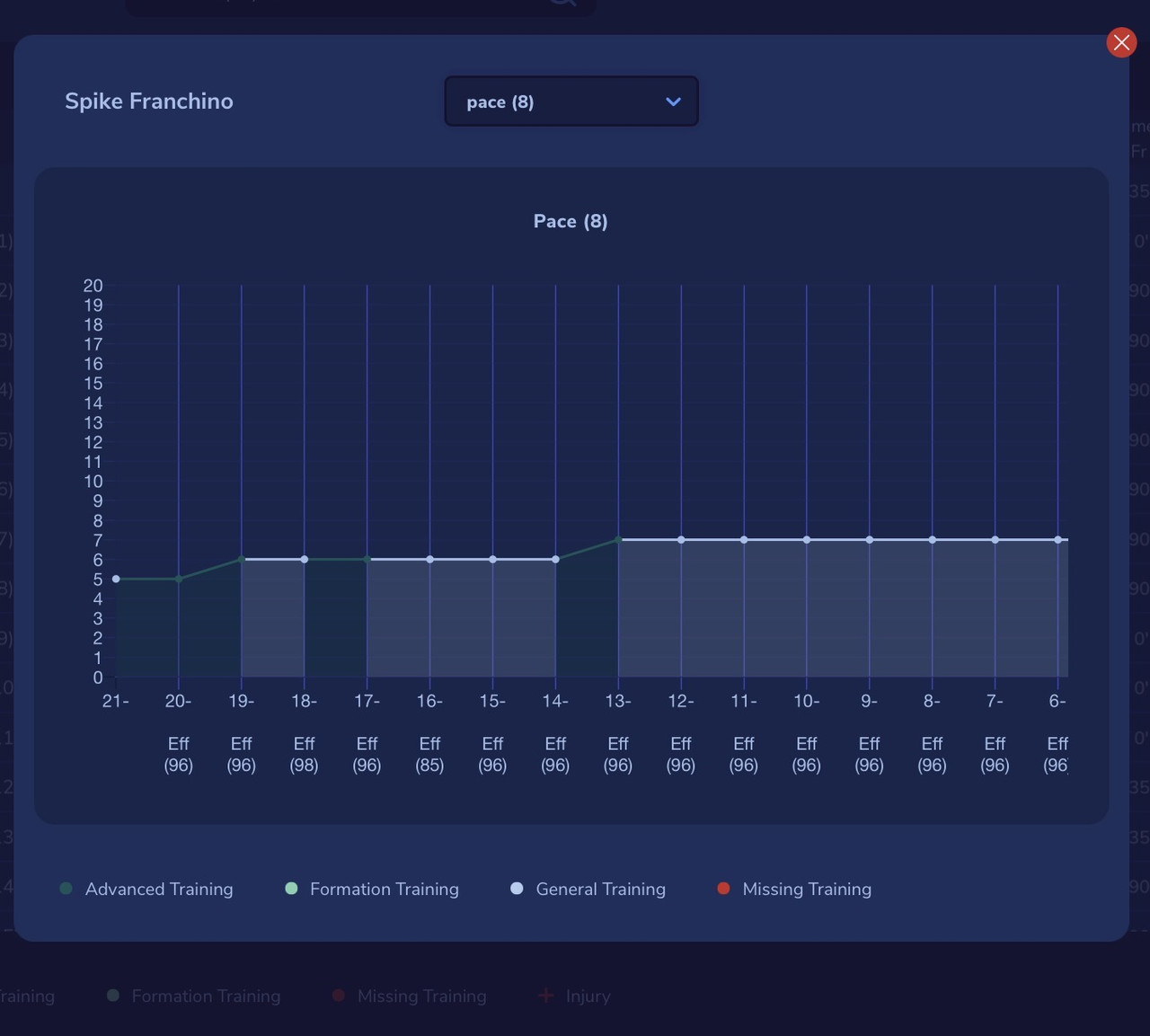The height and width of the screenshot is (1036, 1150).
Task: Select data point at week 12-
Action: click(681, 540)
